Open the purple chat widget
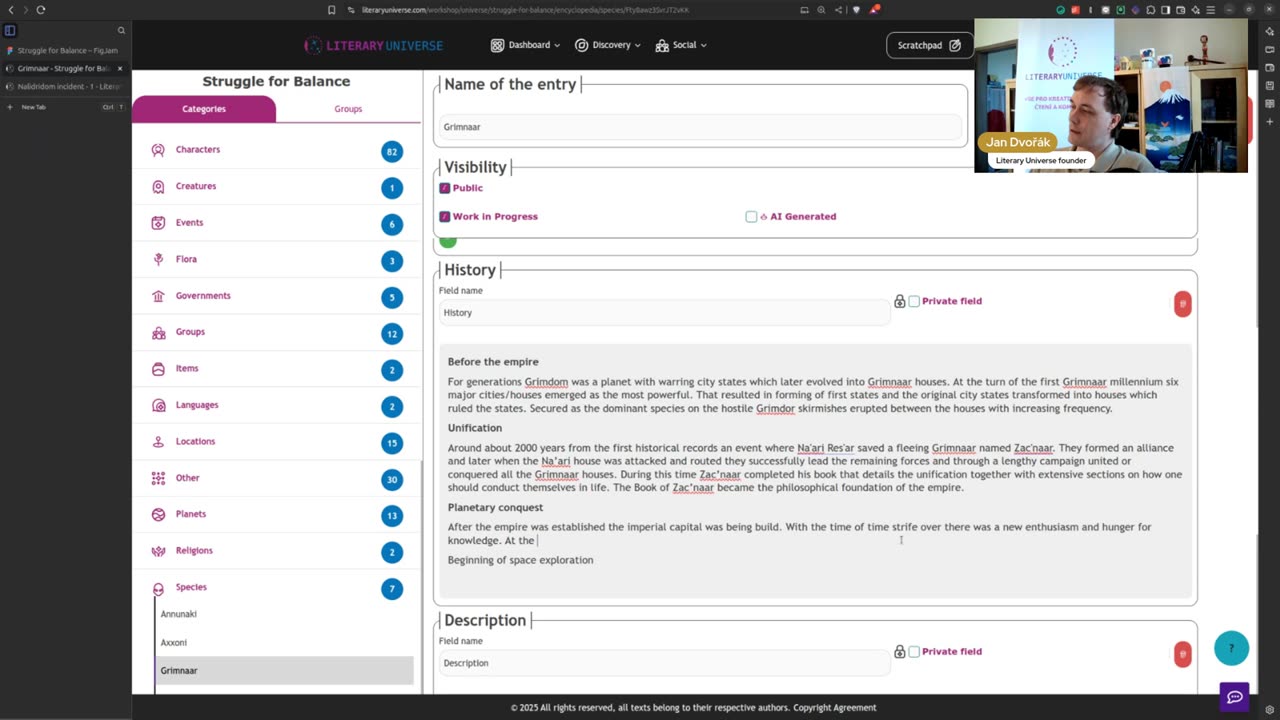Screen dimensions: 1280x720 1235,697
